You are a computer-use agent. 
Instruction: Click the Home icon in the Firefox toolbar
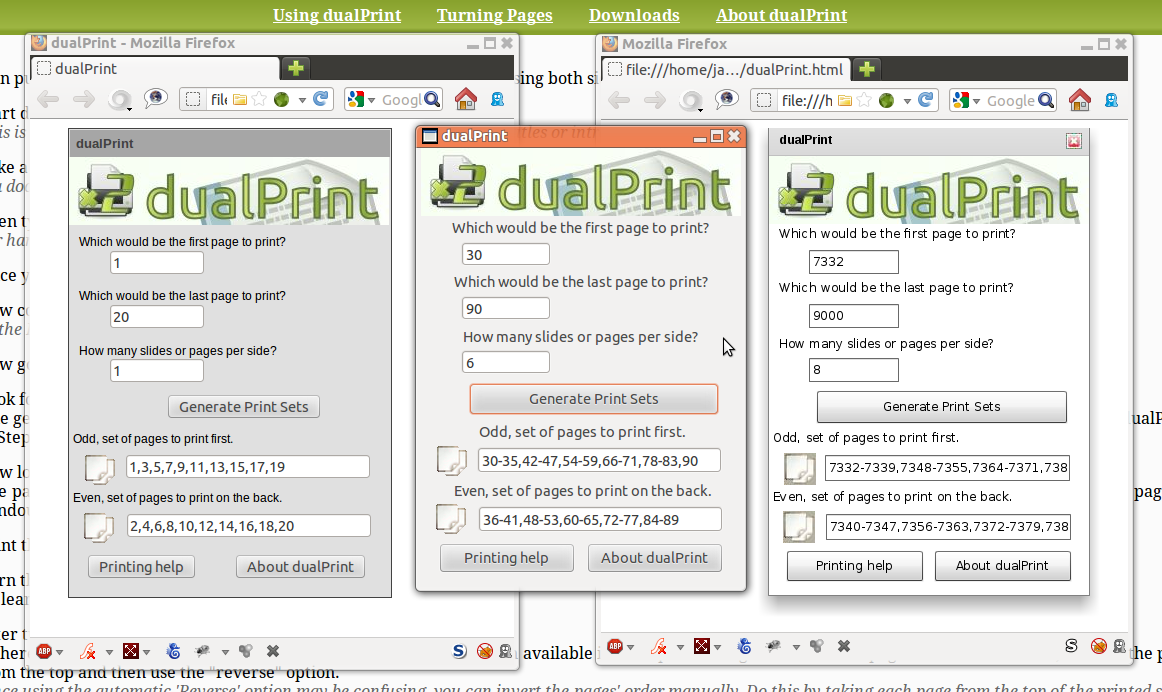[466, 100]
